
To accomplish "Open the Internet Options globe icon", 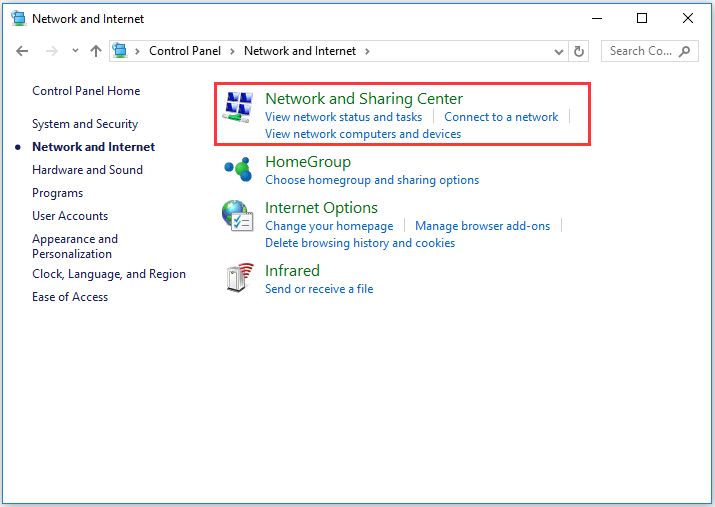I will (x=238, y=216).
